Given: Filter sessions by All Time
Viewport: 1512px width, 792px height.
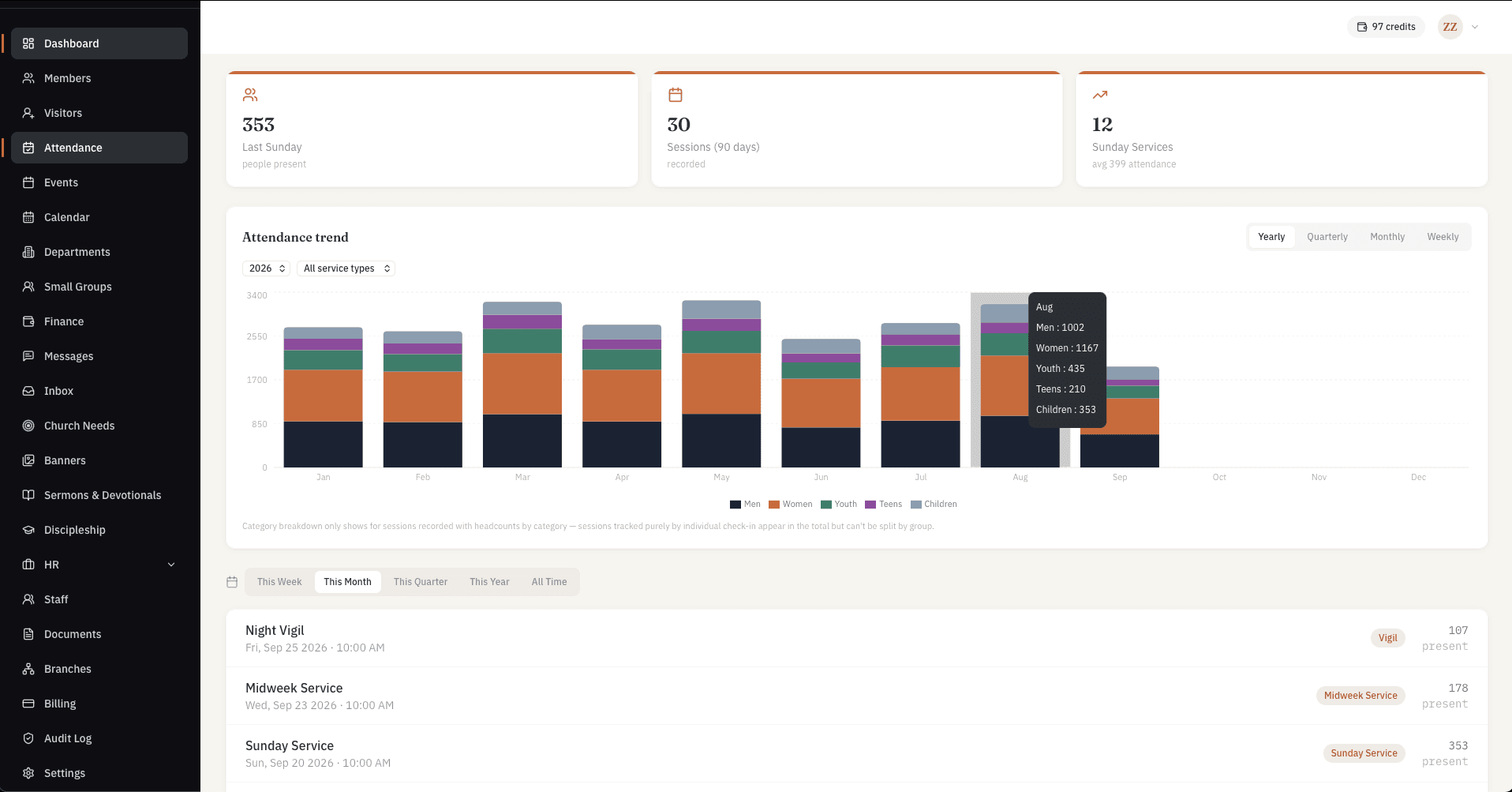Looking at the screenshot, I should coord(549,582).
